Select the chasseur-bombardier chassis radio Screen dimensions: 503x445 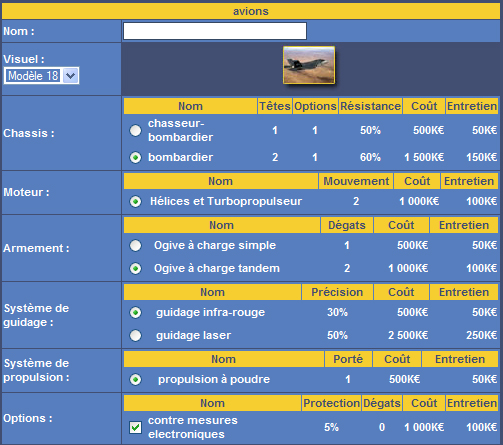pos(135,130)
